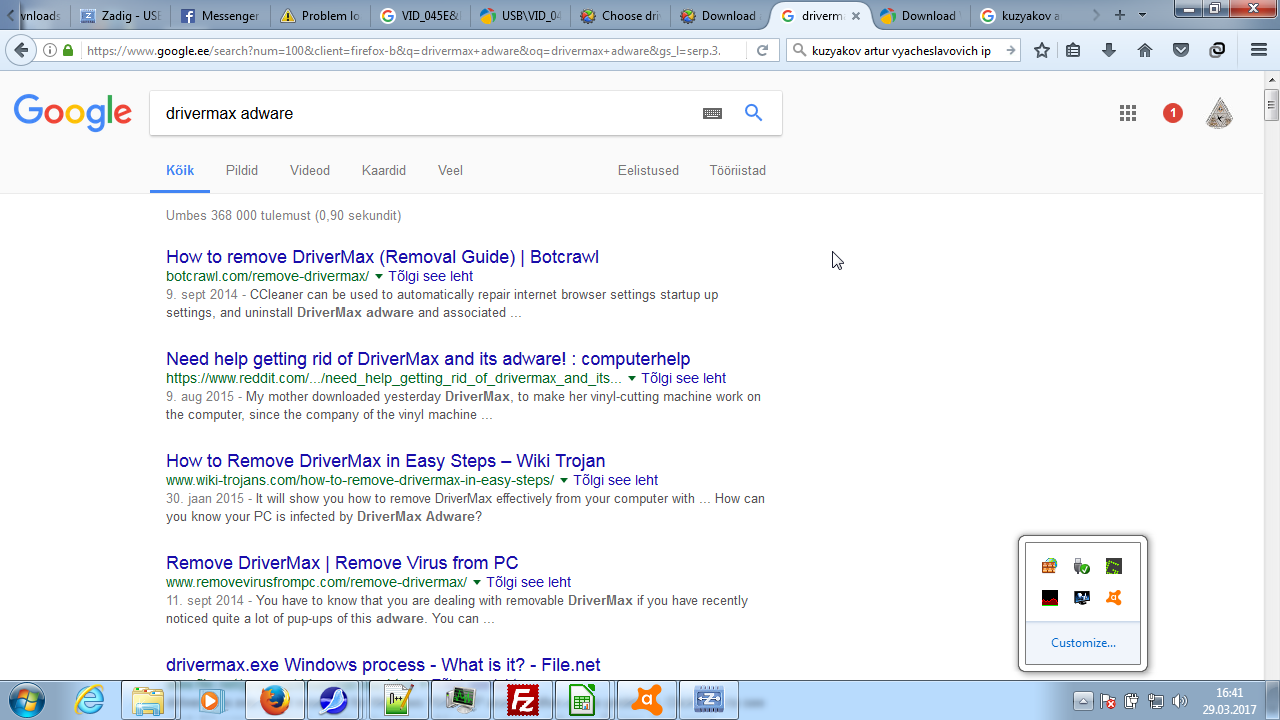
Task: Click the firewall brick icon in tray popup
Action: (x=1049, y=567)
